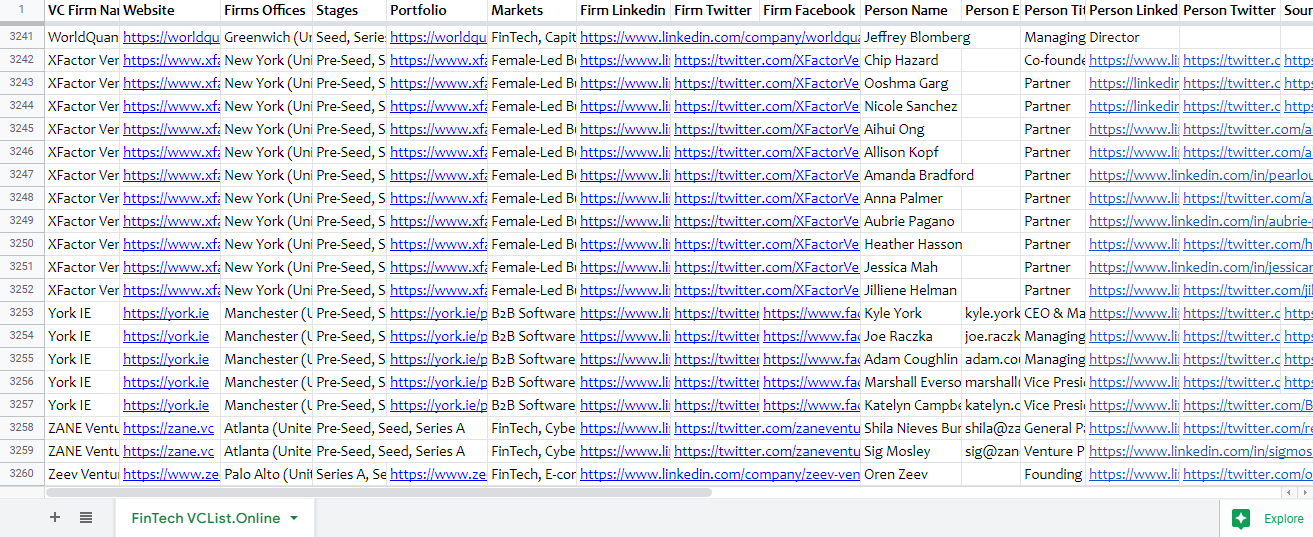The width and height of the screenshot is (1313, 537).
Task: Select the Person Twitter header cell
Action: [x=1230, y=10]
